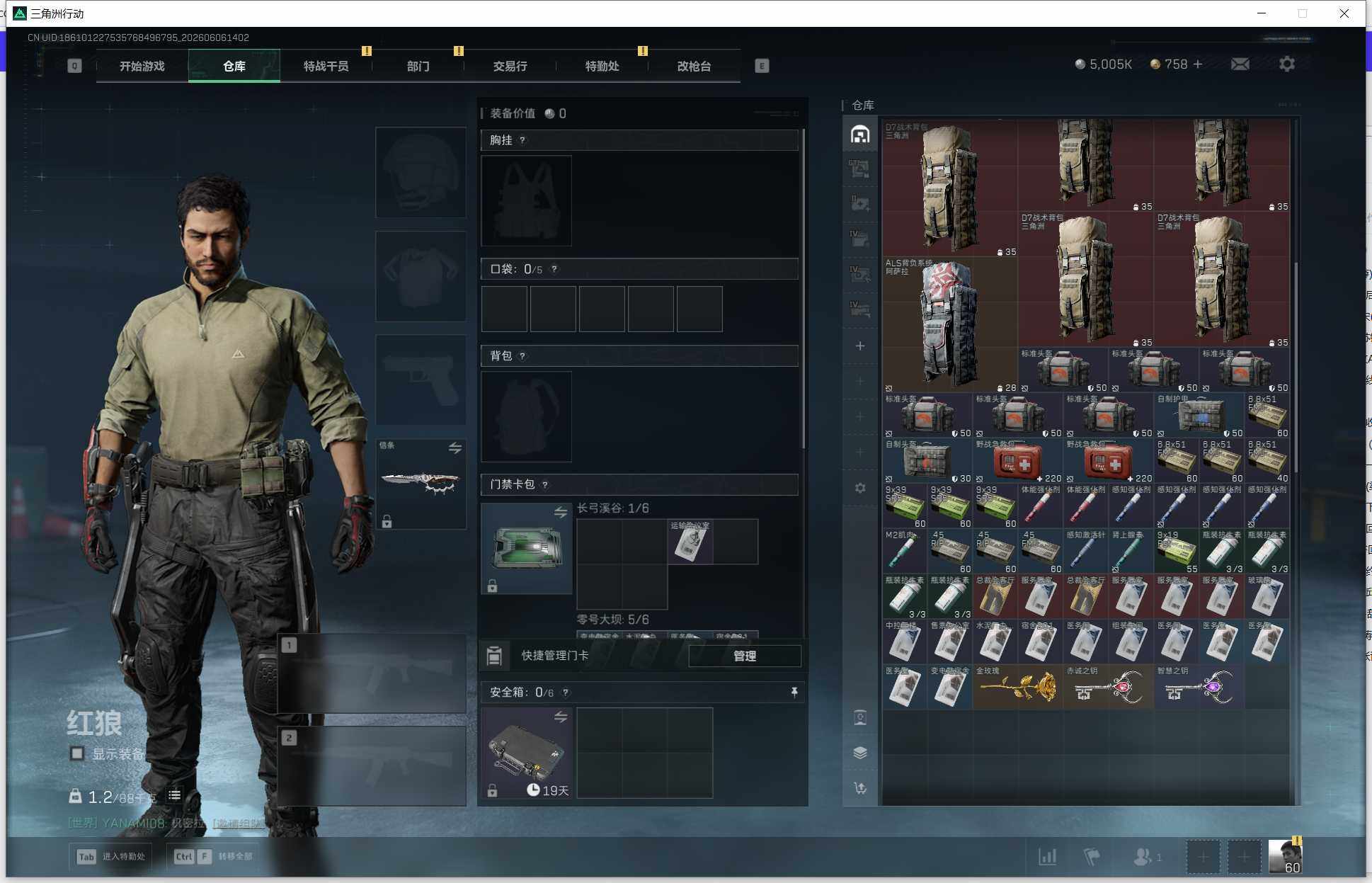Select the 运输会议室 keycard in 长弓溪谷

pyautogui.click(x=690, y=542)
